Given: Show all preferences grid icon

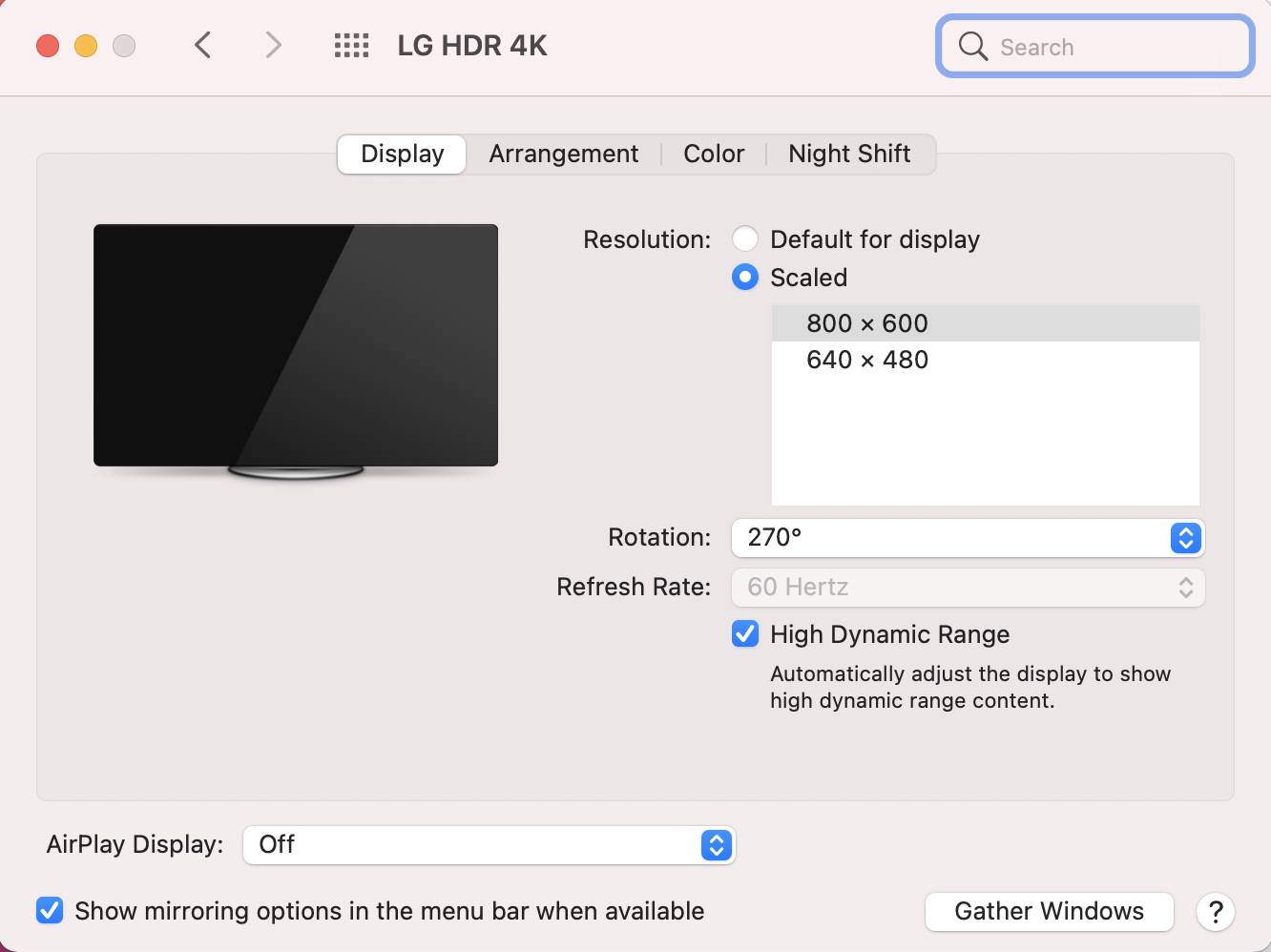Looking at the screenshot, I should [x=351, y=45].
